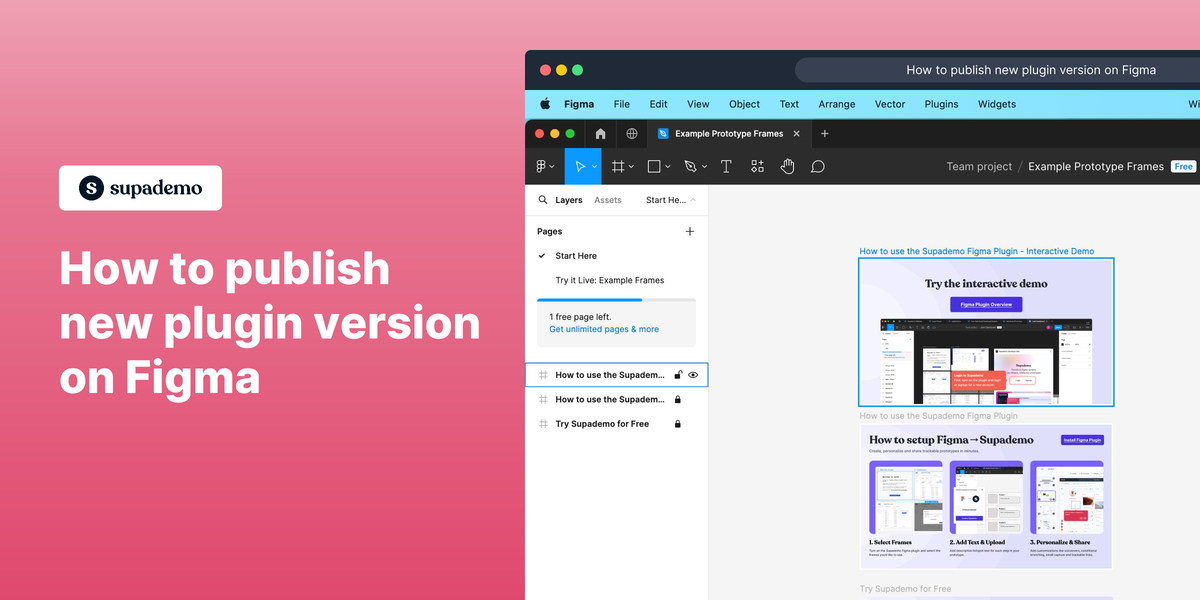This screenshot has height=600, width=1200.
Task: Open the Frame tool options chevron
Action: 632,167
